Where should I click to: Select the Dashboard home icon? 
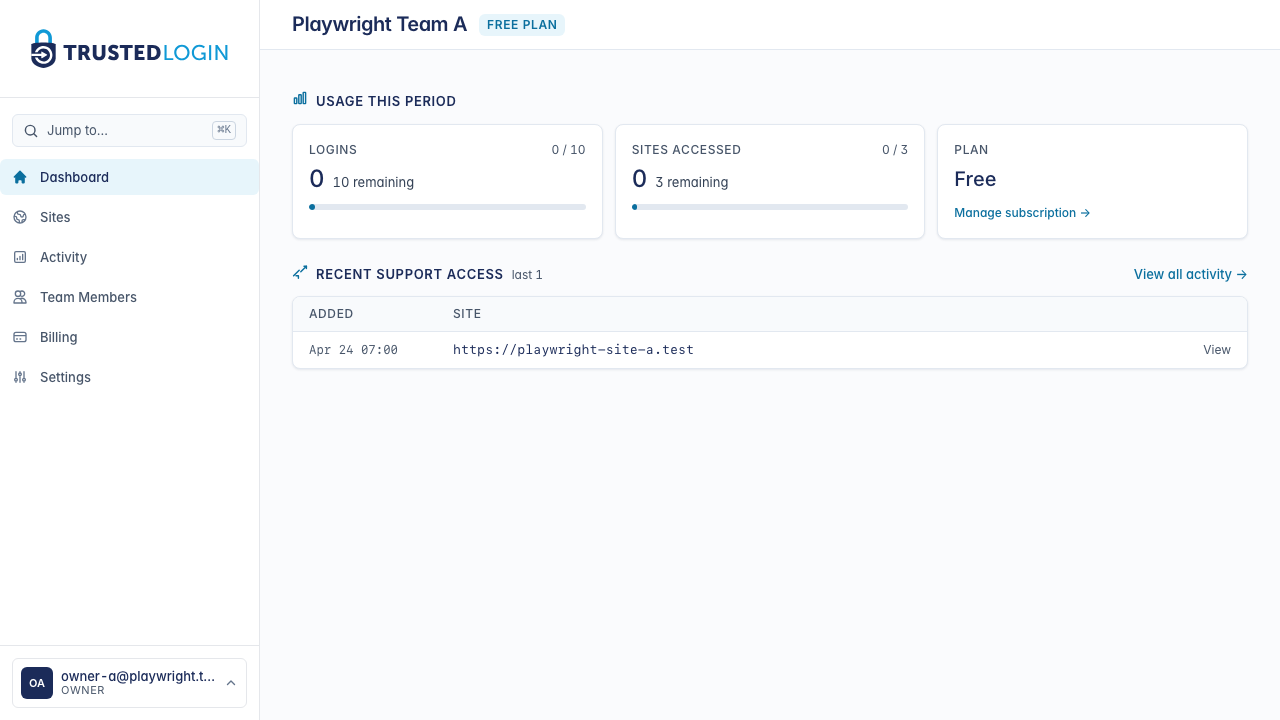pos(19,177)
